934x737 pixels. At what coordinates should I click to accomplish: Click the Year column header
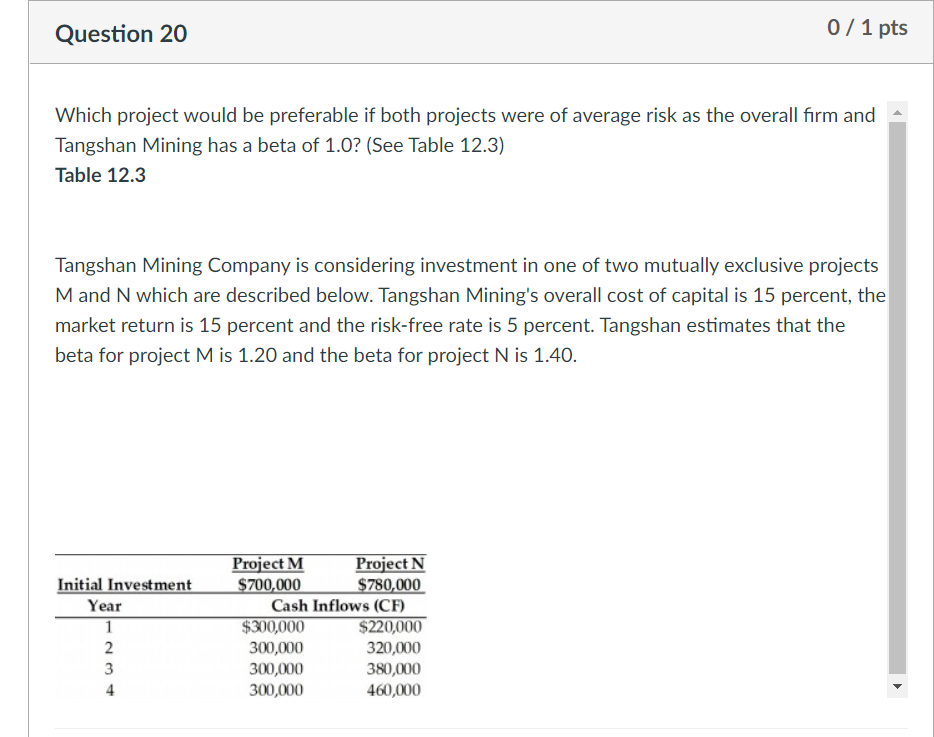(107, 605)
